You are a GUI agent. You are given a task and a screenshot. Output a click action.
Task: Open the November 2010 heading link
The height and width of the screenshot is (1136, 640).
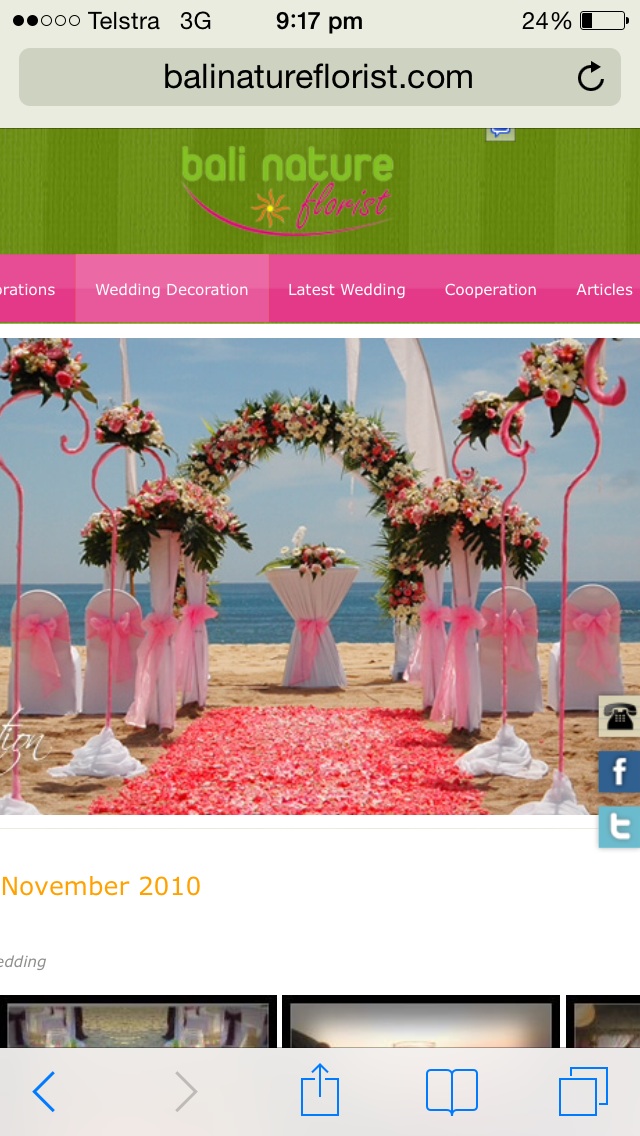(101, 886)
